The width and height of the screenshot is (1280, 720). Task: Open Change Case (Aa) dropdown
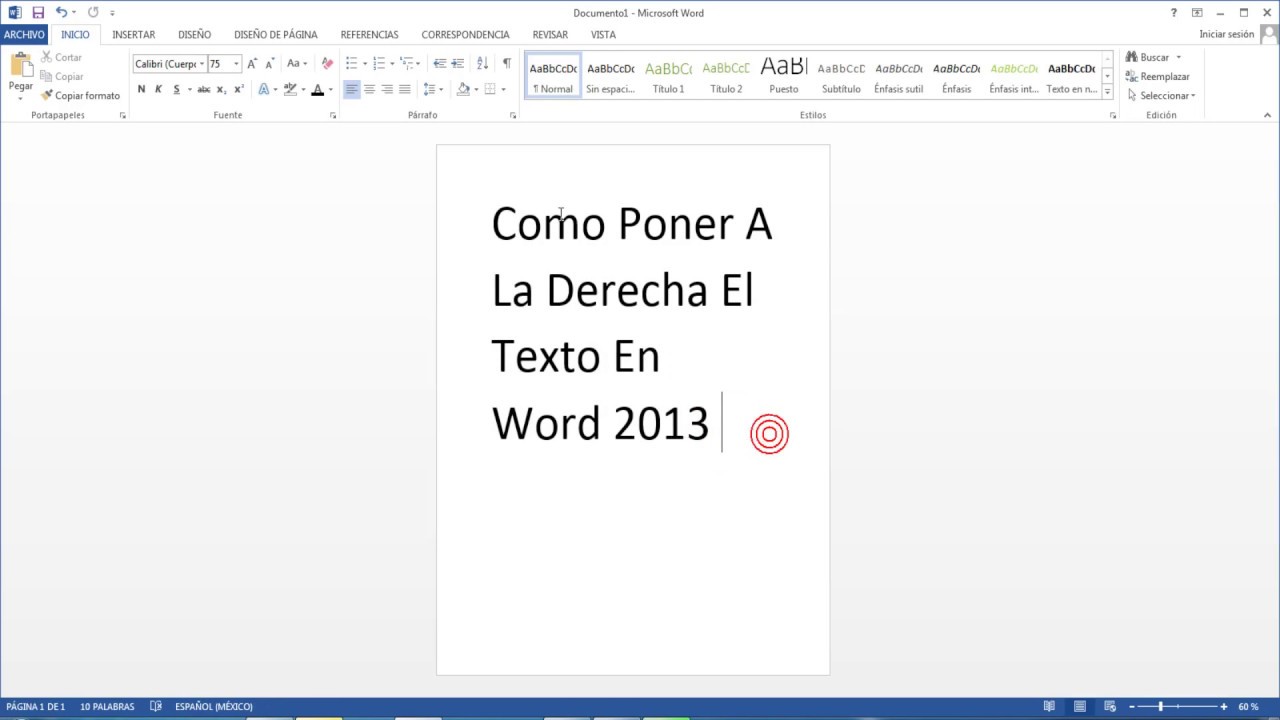297,64
